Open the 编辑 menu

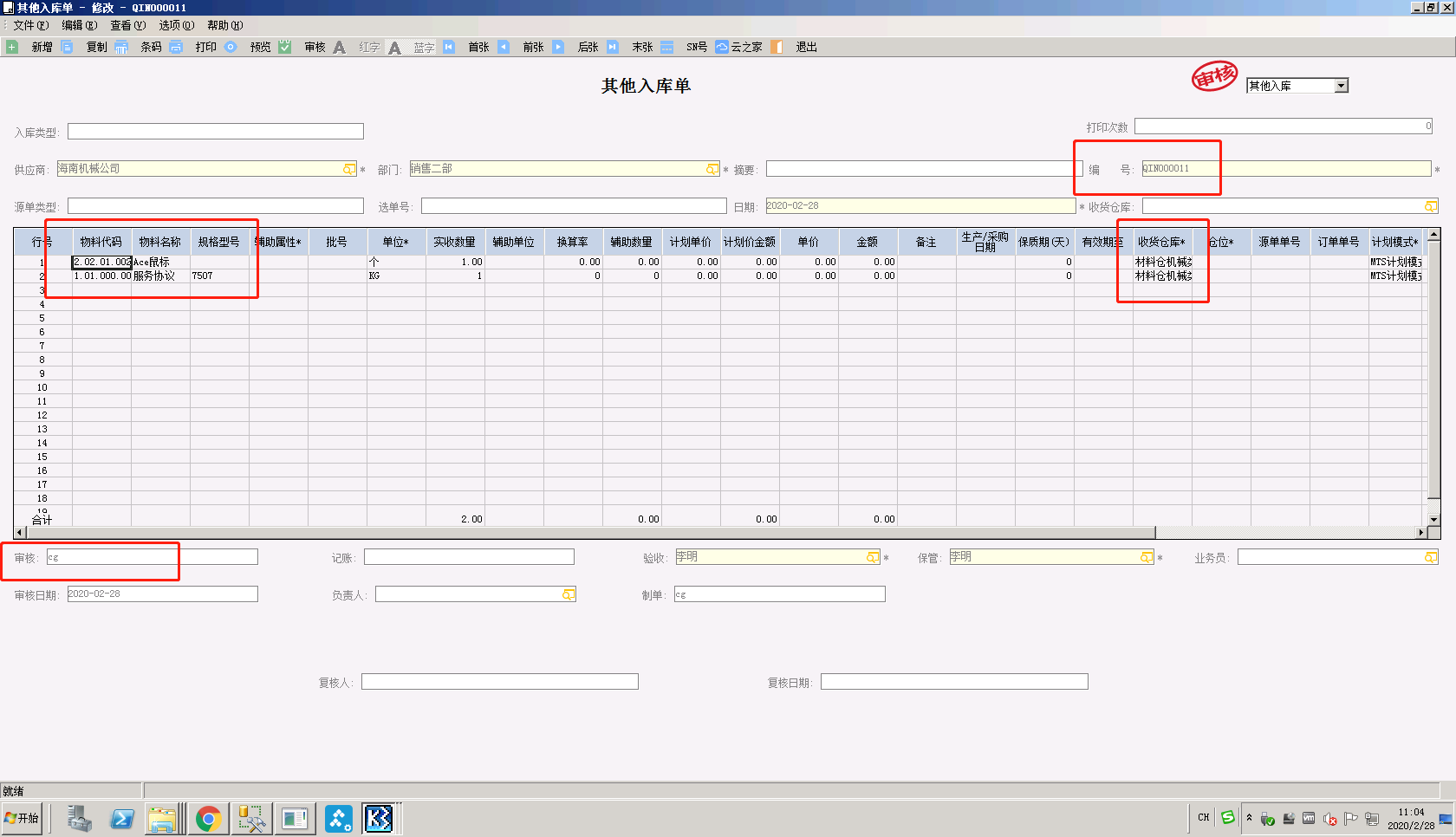point(79,25)
